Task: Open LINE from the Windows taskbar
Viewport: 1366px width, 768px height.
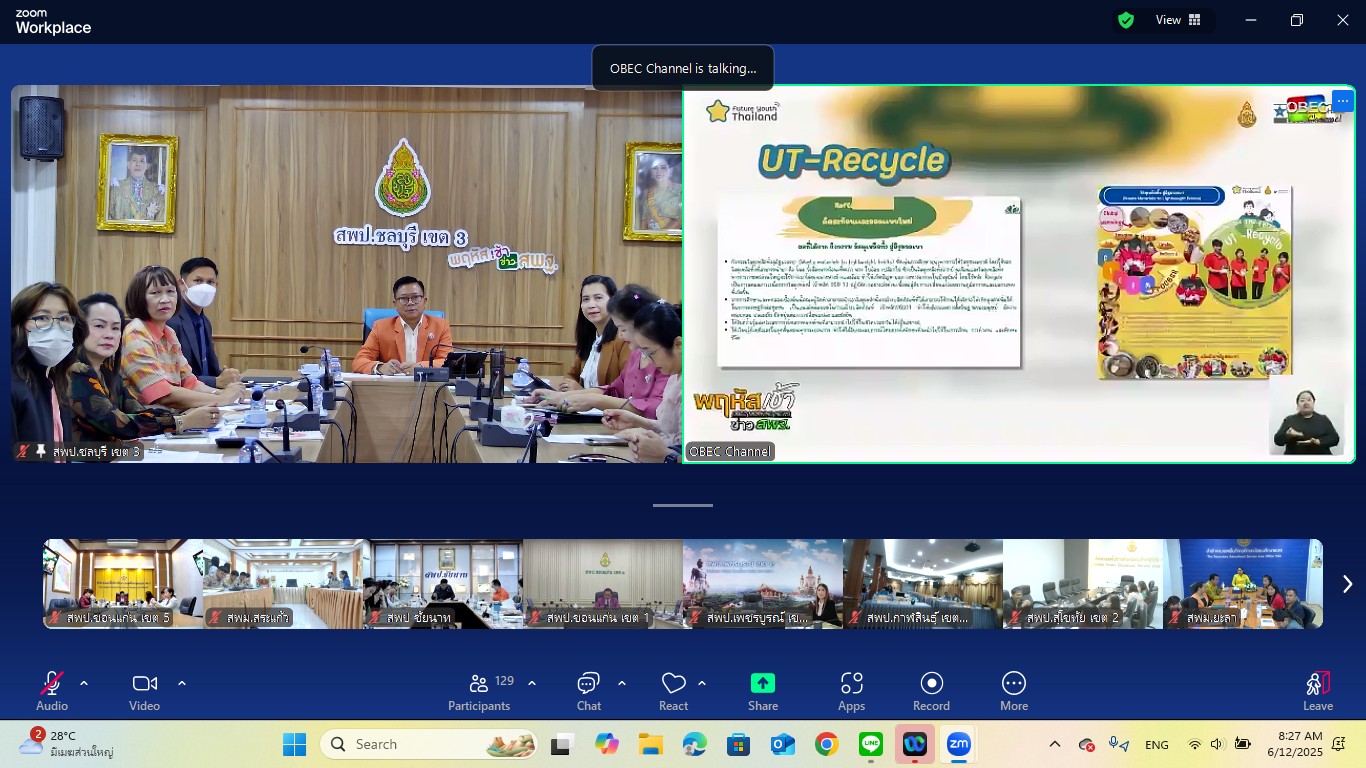Action: click(x=871, y=744)
